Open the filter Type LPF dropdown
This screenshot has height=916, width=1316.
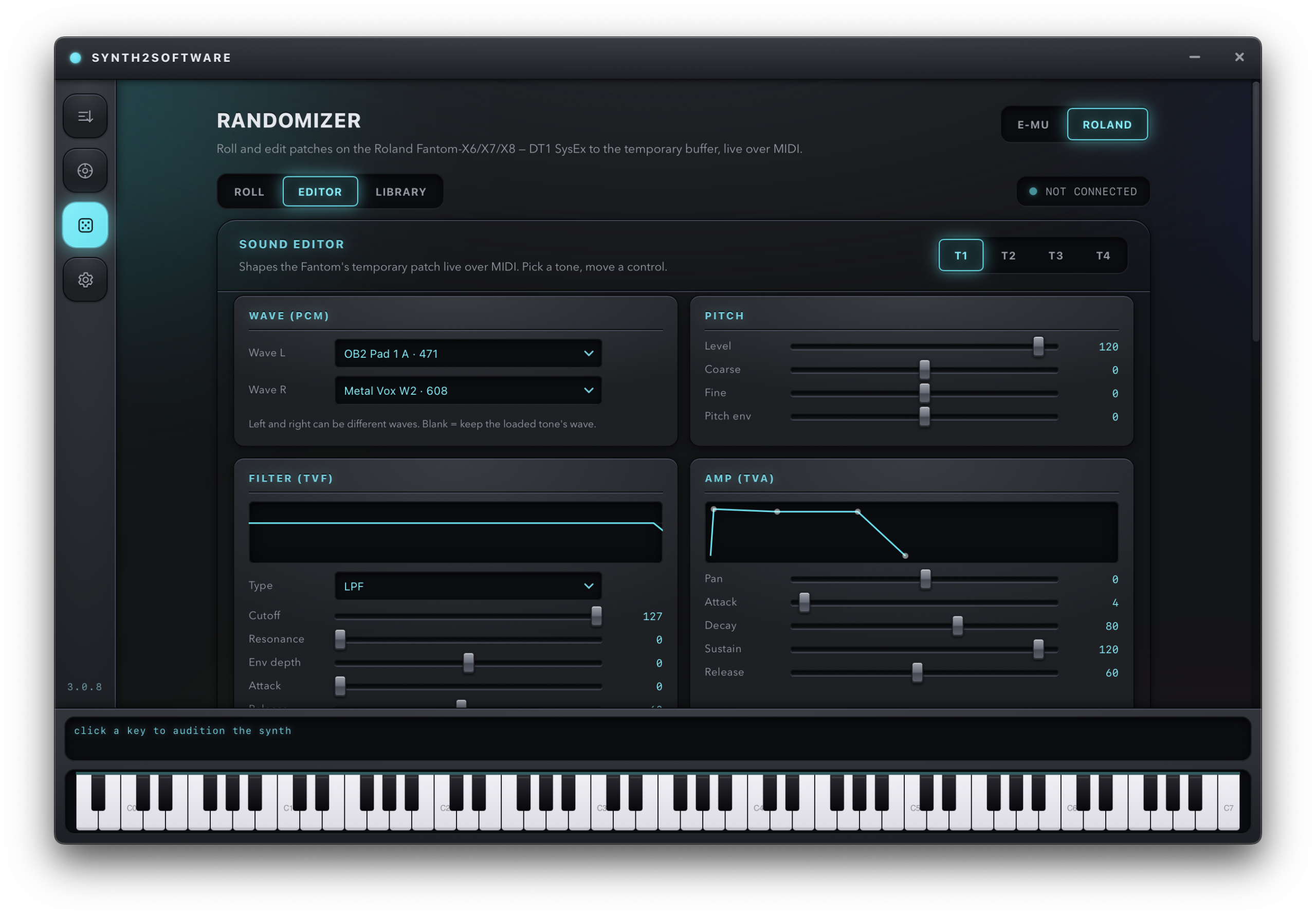point(468,586)
